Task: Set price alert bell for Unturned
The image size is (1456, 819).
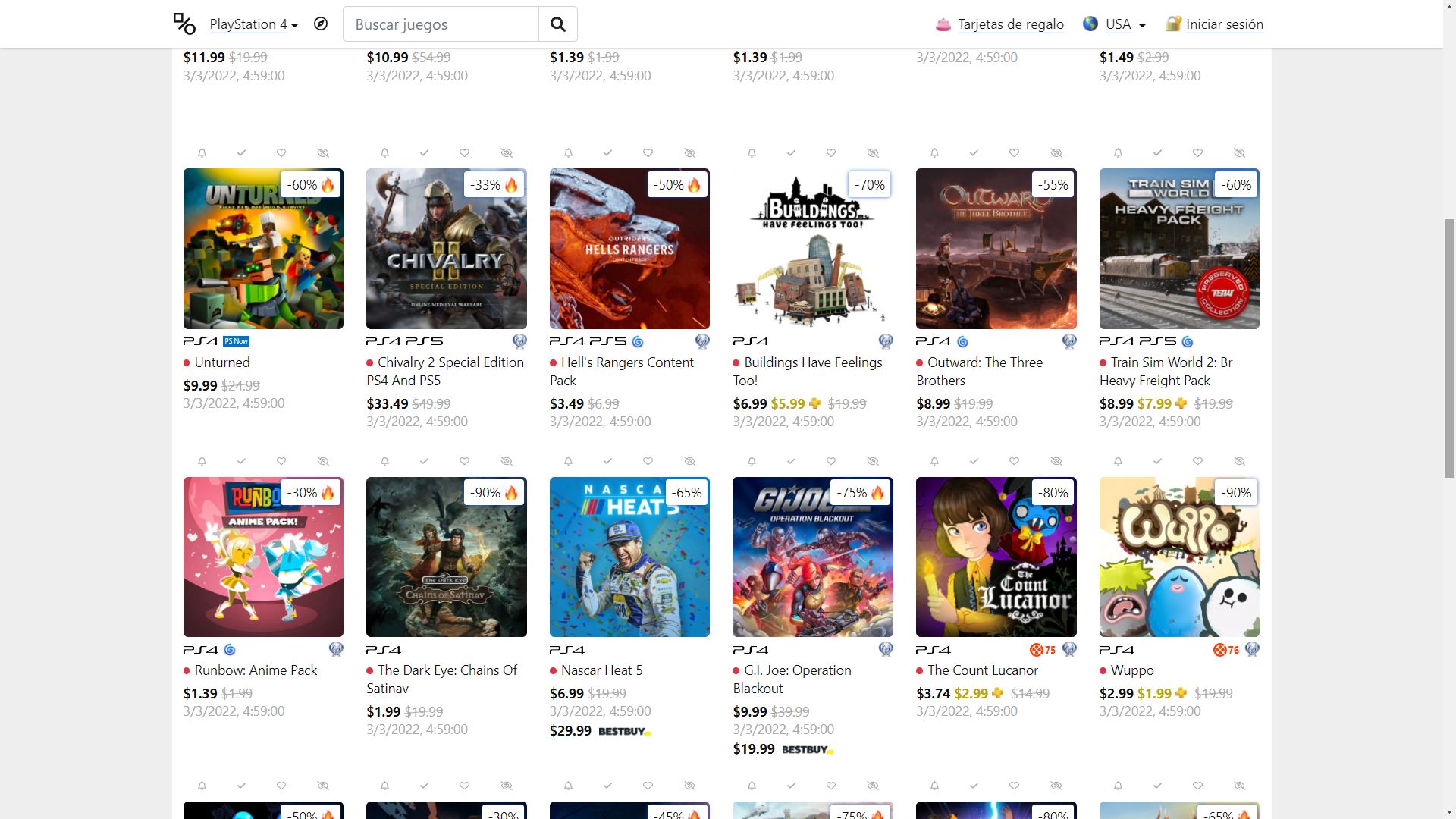Action: click(x=202, y=153)
